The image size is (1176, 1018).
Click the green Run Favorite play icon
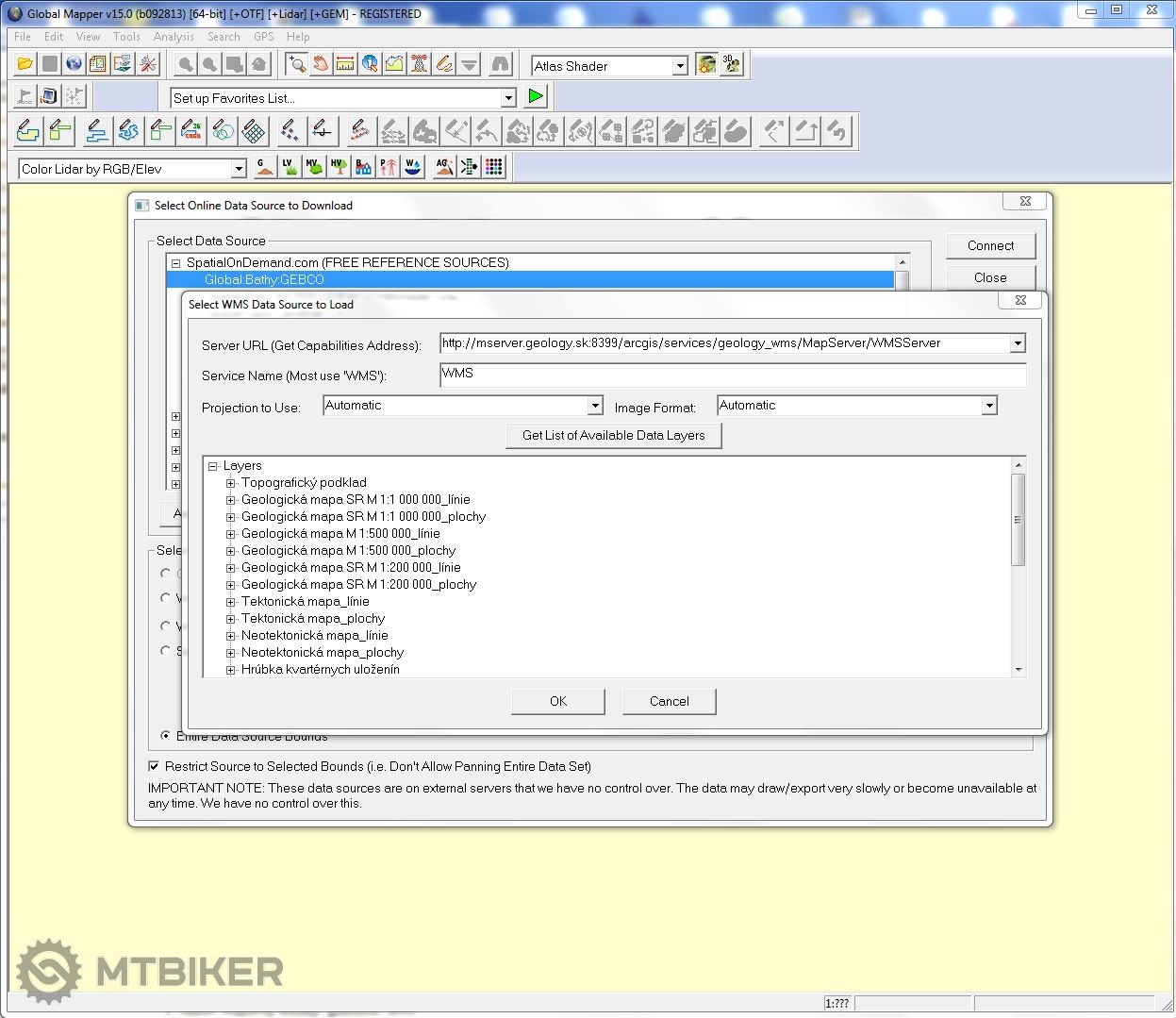536,96
